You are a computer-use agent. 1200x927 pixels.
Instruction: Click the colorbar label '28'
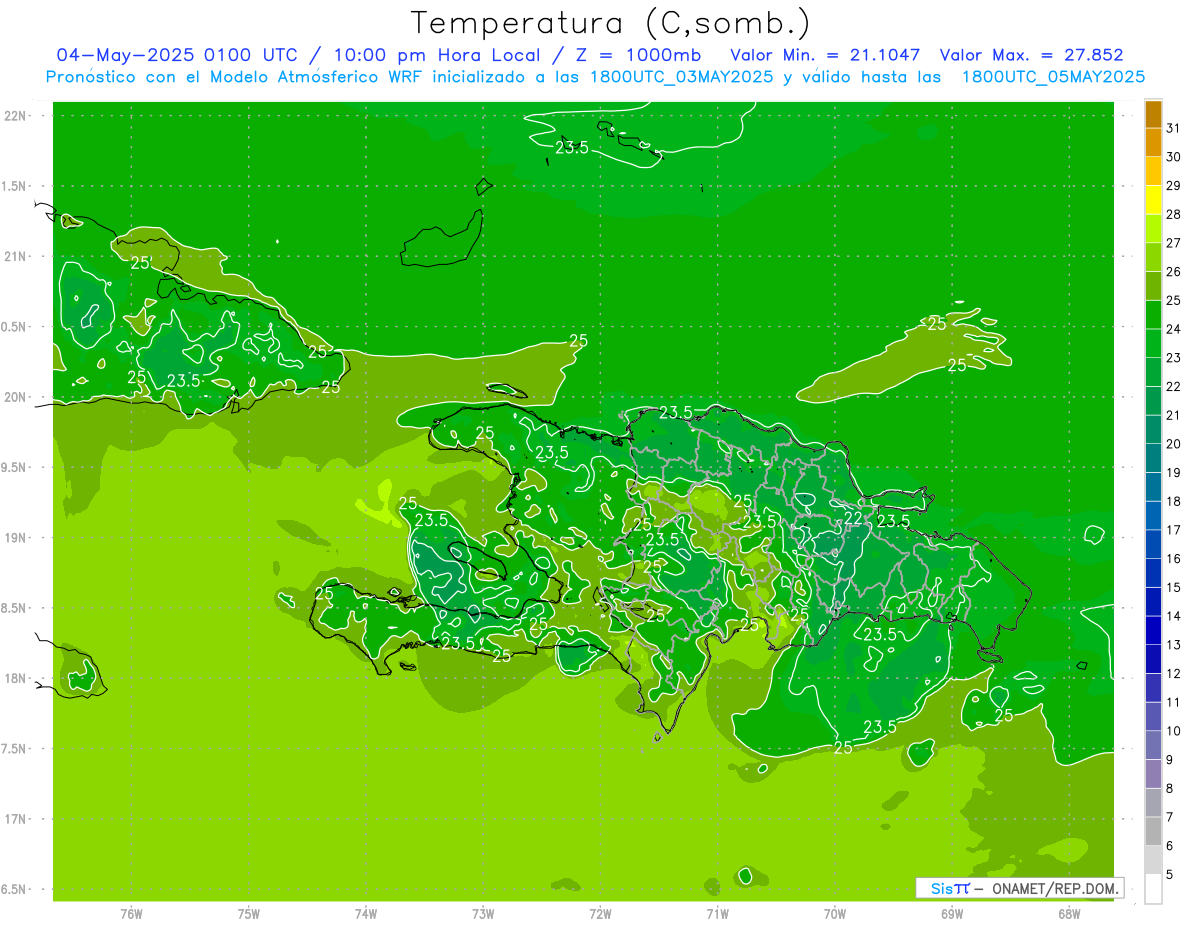[x=1174, y=214]
